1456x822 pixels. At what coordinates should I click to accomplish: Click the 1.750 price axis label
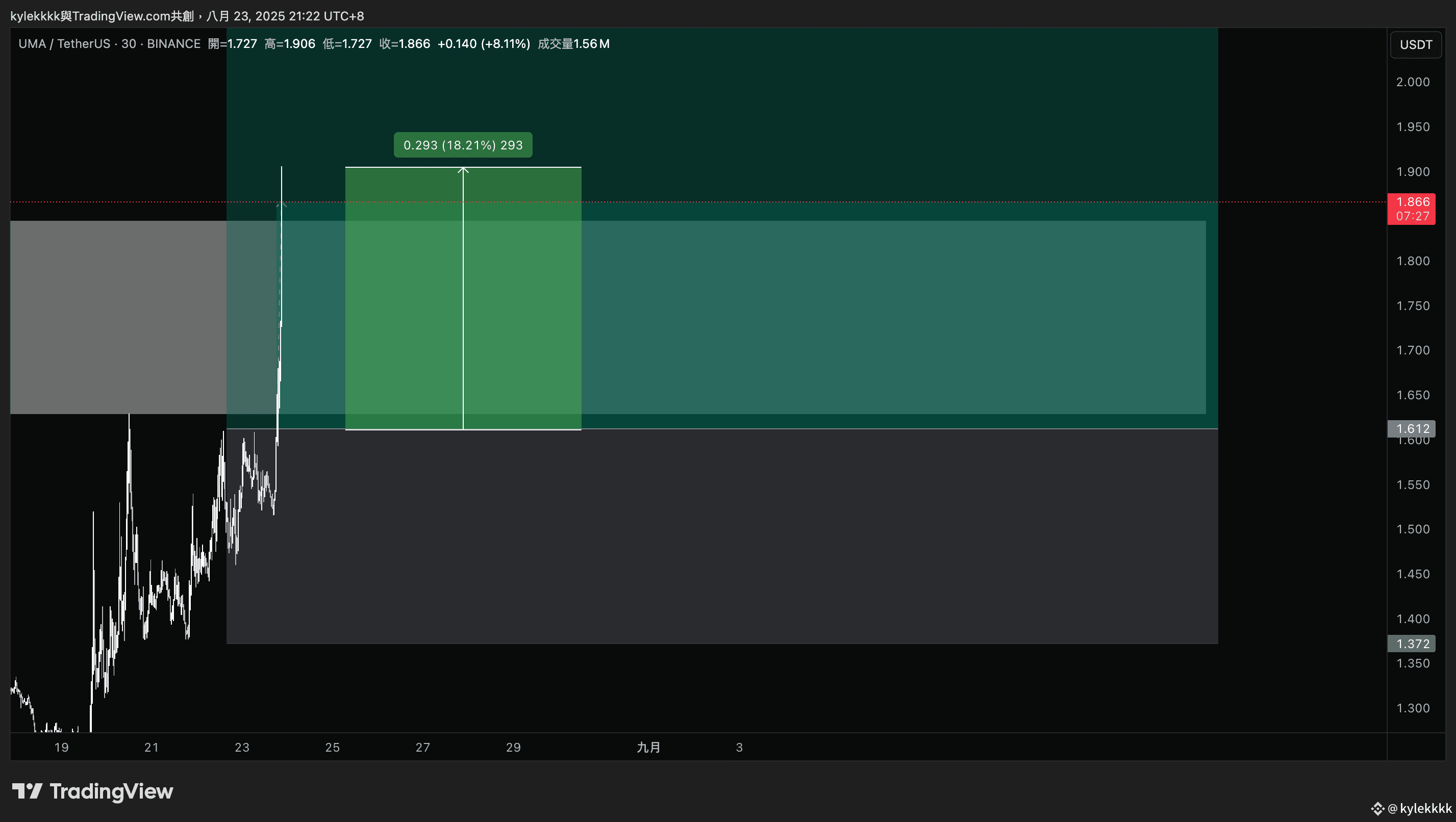pyautogui.click(x=1413, y=305)
